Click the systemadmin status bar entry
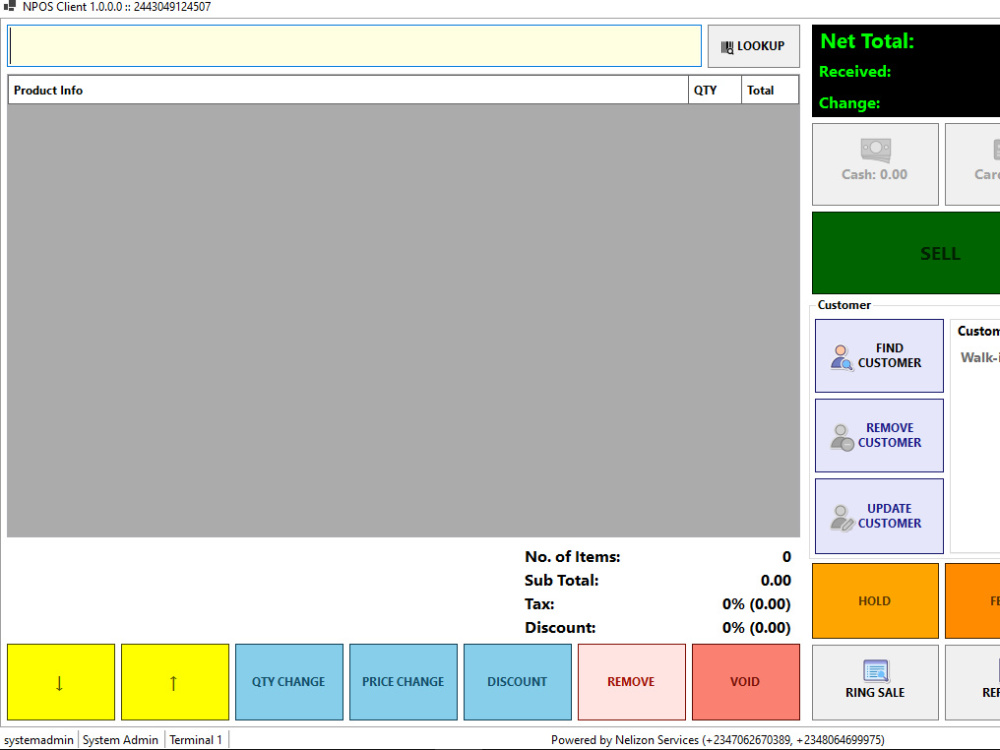The width and height of the screenshot is (1000, 750). (39, 740)
